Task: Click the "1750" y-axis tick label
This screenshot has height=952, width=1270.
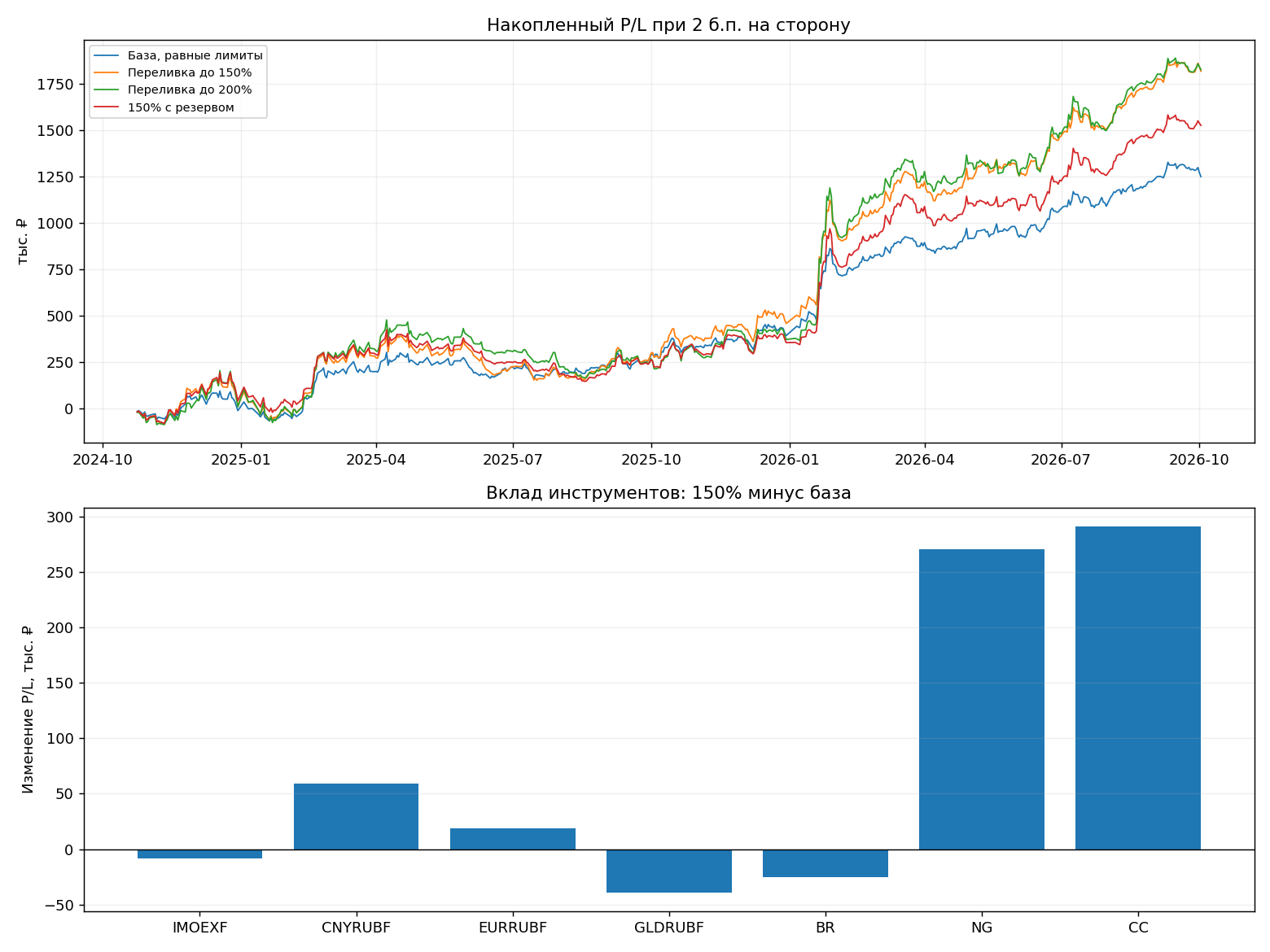Action: point(55,85)
